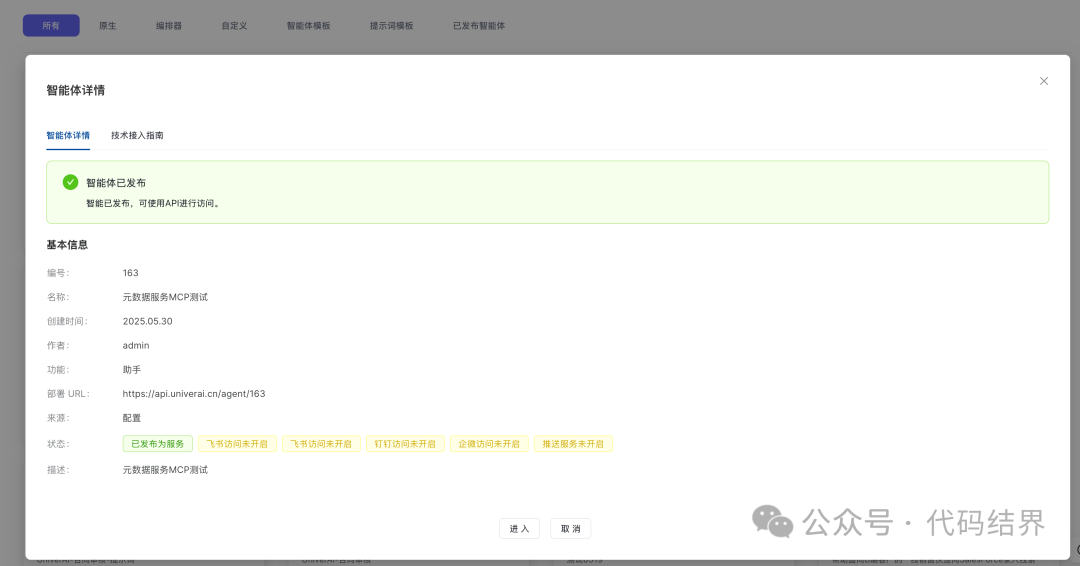Click the WeChat logo in the watermark
Screen dimensions: 1080x566
(x=772, y=521)
